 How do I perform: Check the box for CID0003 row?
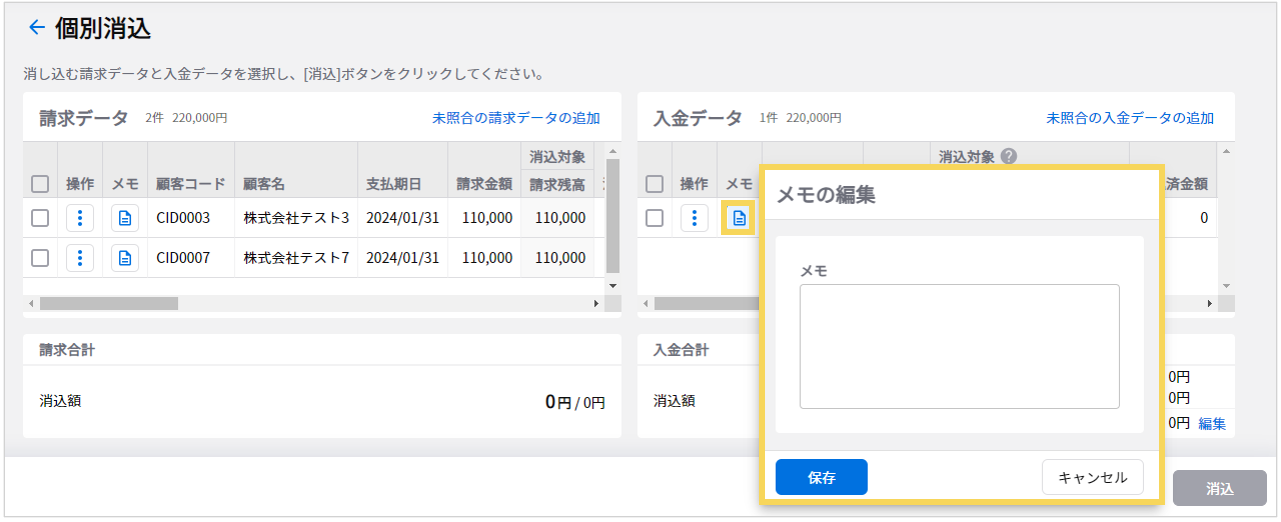(x=40, y=218)
